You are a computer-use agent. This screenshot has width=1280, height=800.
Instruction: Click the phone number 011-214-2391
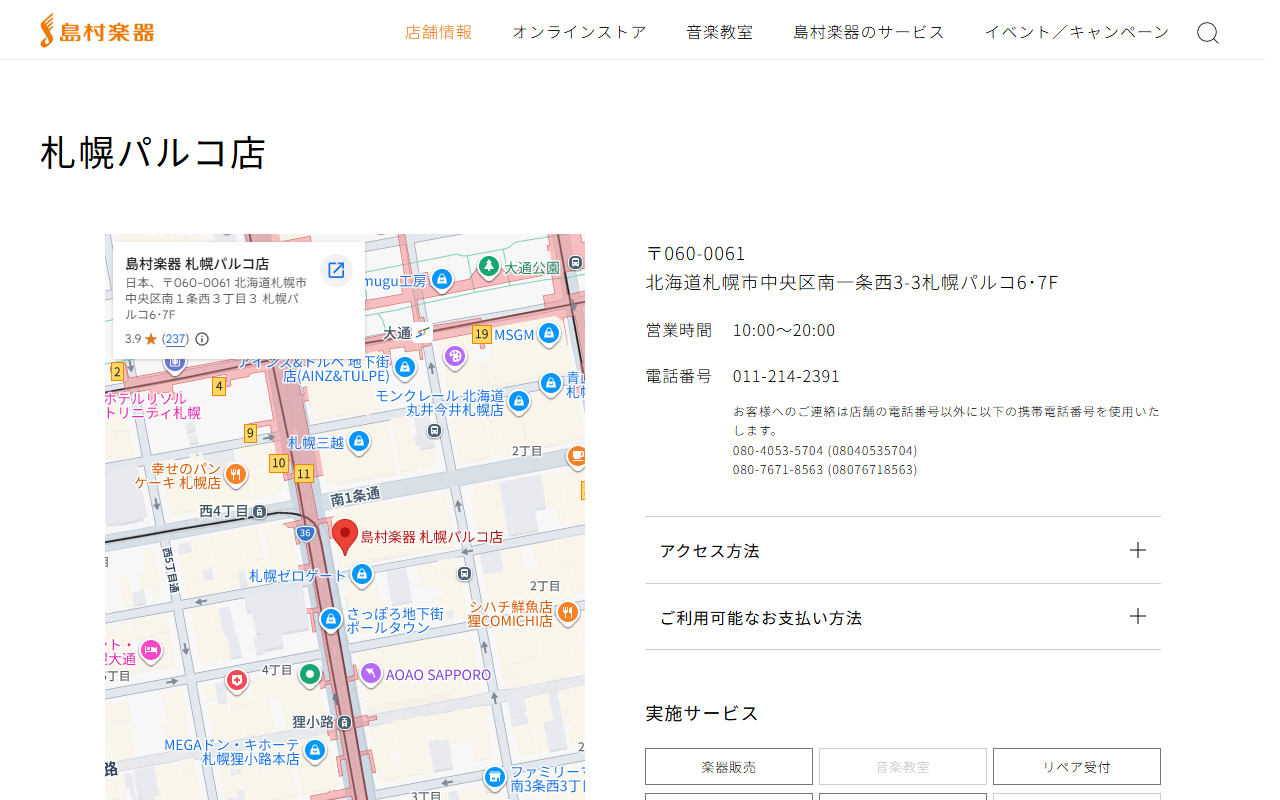786,376
